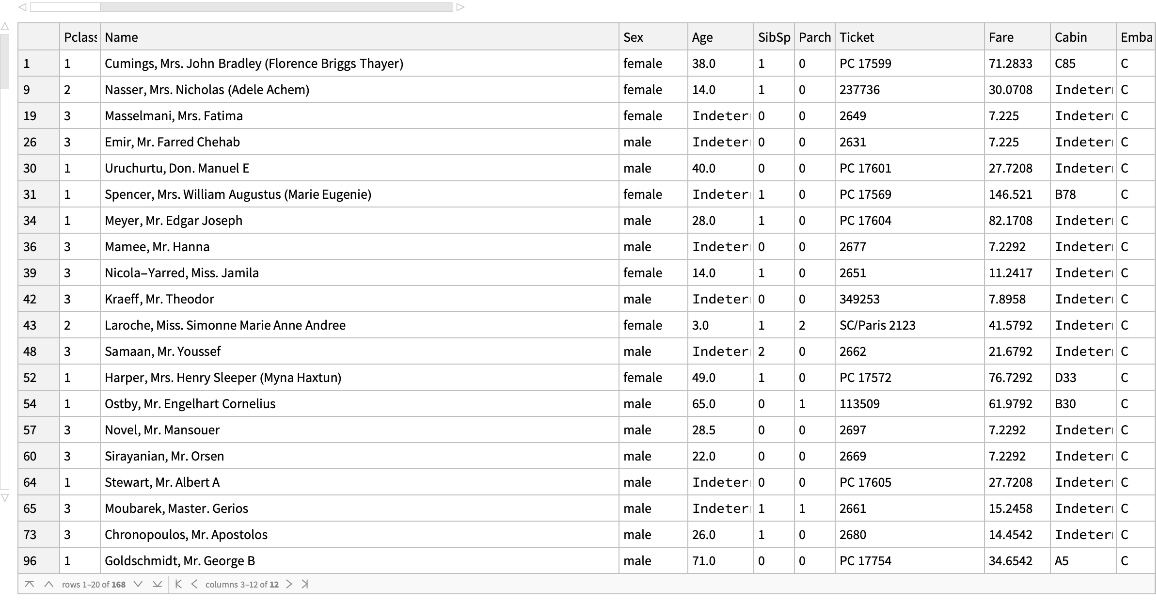The image size is (1156, 612).
Task: Select the Name column header
Action: tap(360, 37)
